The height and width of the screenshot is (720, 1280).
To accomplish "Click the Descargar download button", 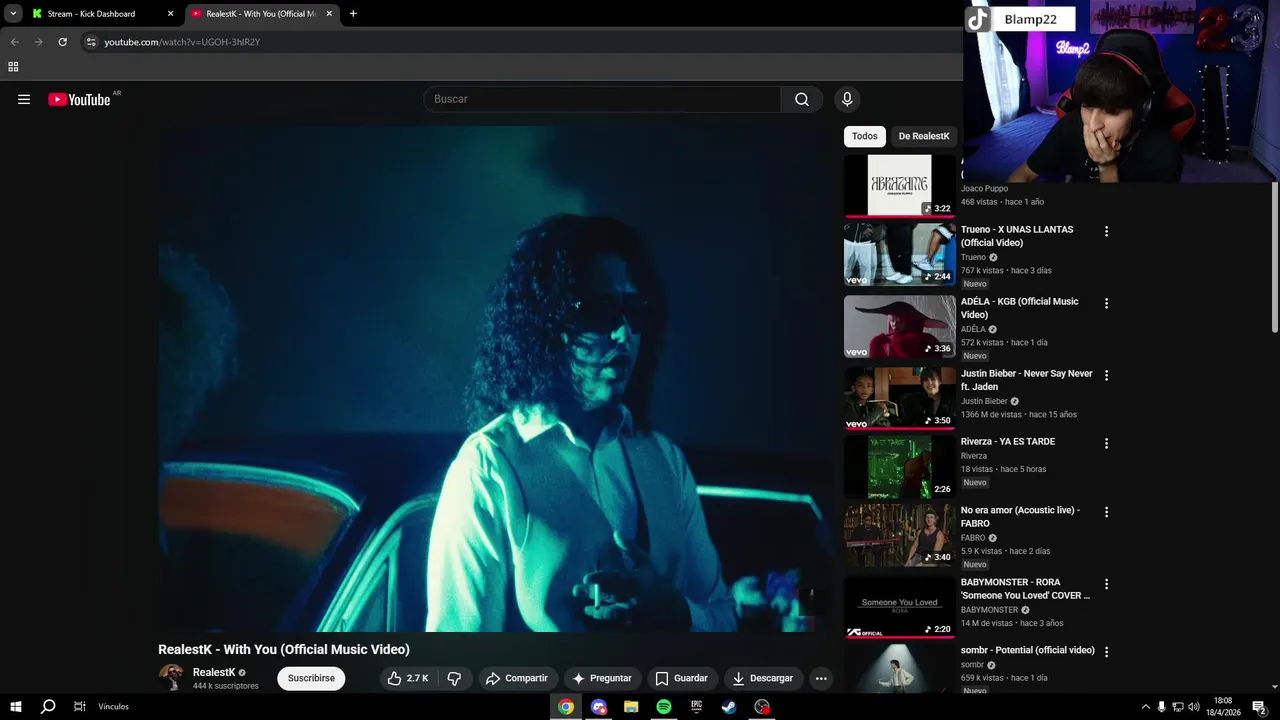I will point(763,678).
